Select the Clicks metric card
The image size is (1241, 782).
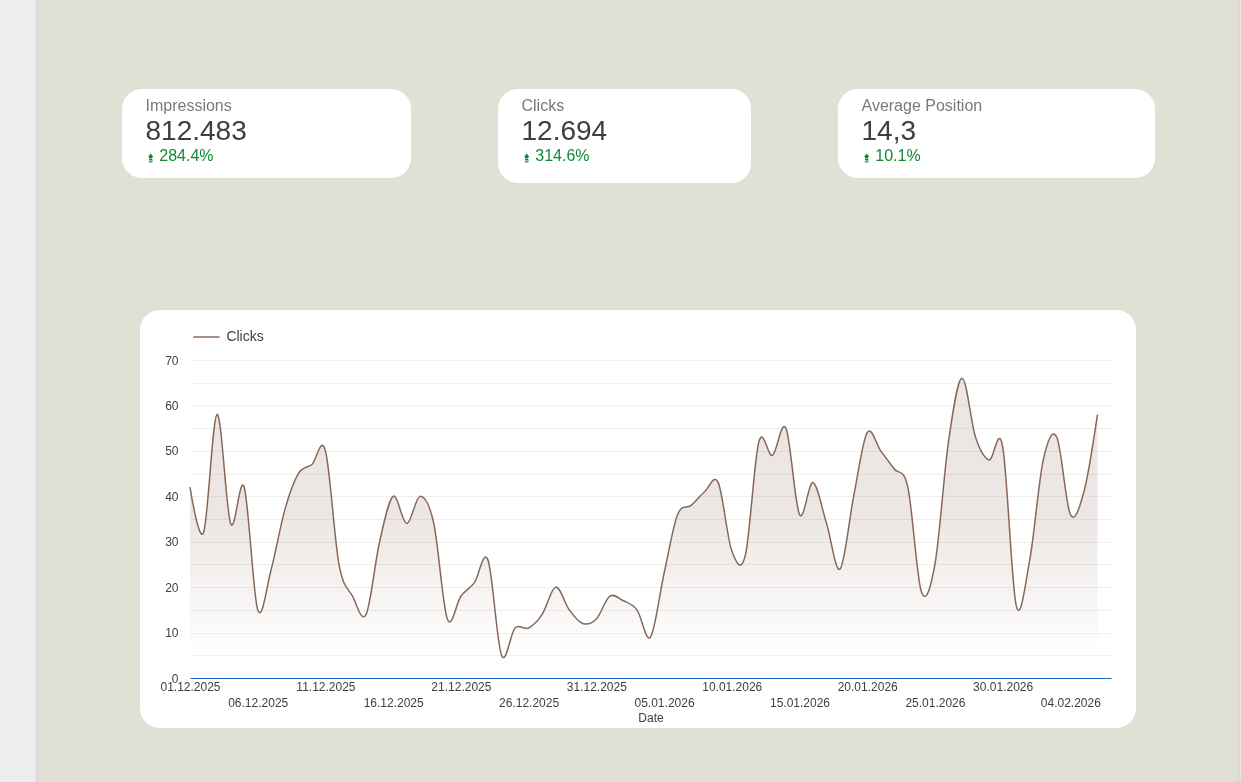pyautogui.click(x=624, y=135)
